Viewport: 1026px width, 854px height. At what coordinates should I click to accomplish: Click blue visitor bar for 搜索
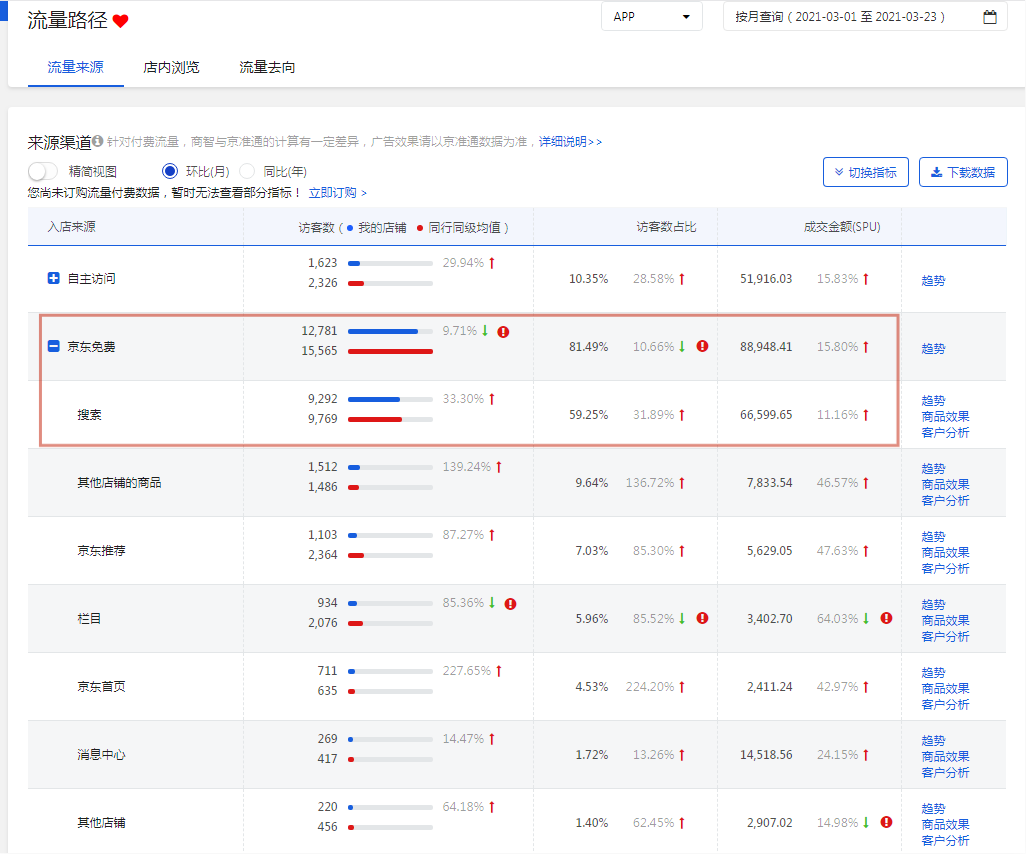coord(374,399)
